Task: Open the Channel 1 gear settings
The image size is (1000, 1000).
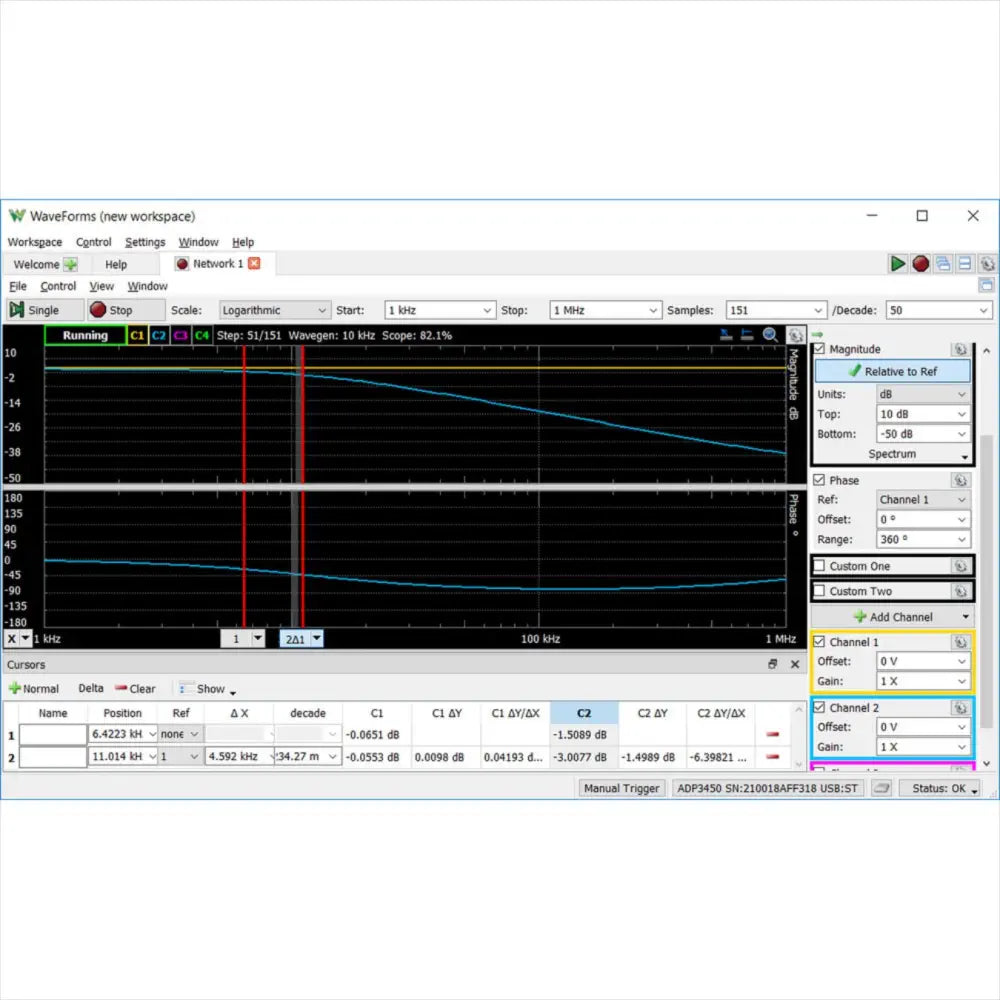Action: (x=959, y=642)
